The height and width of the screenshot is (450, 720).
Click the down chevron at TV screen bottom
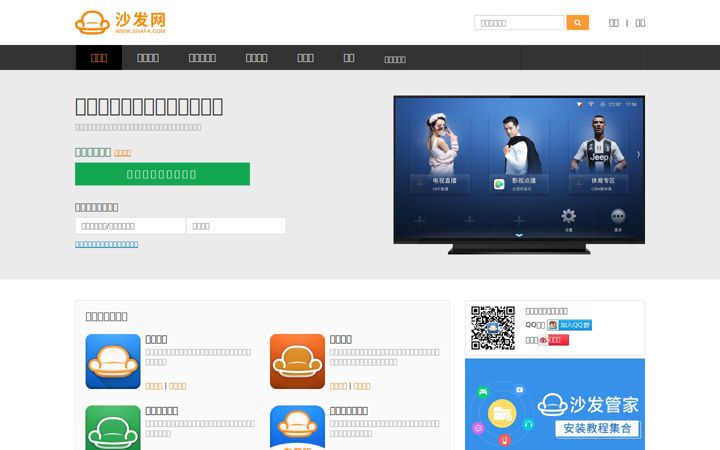click(x=519, y=235)
